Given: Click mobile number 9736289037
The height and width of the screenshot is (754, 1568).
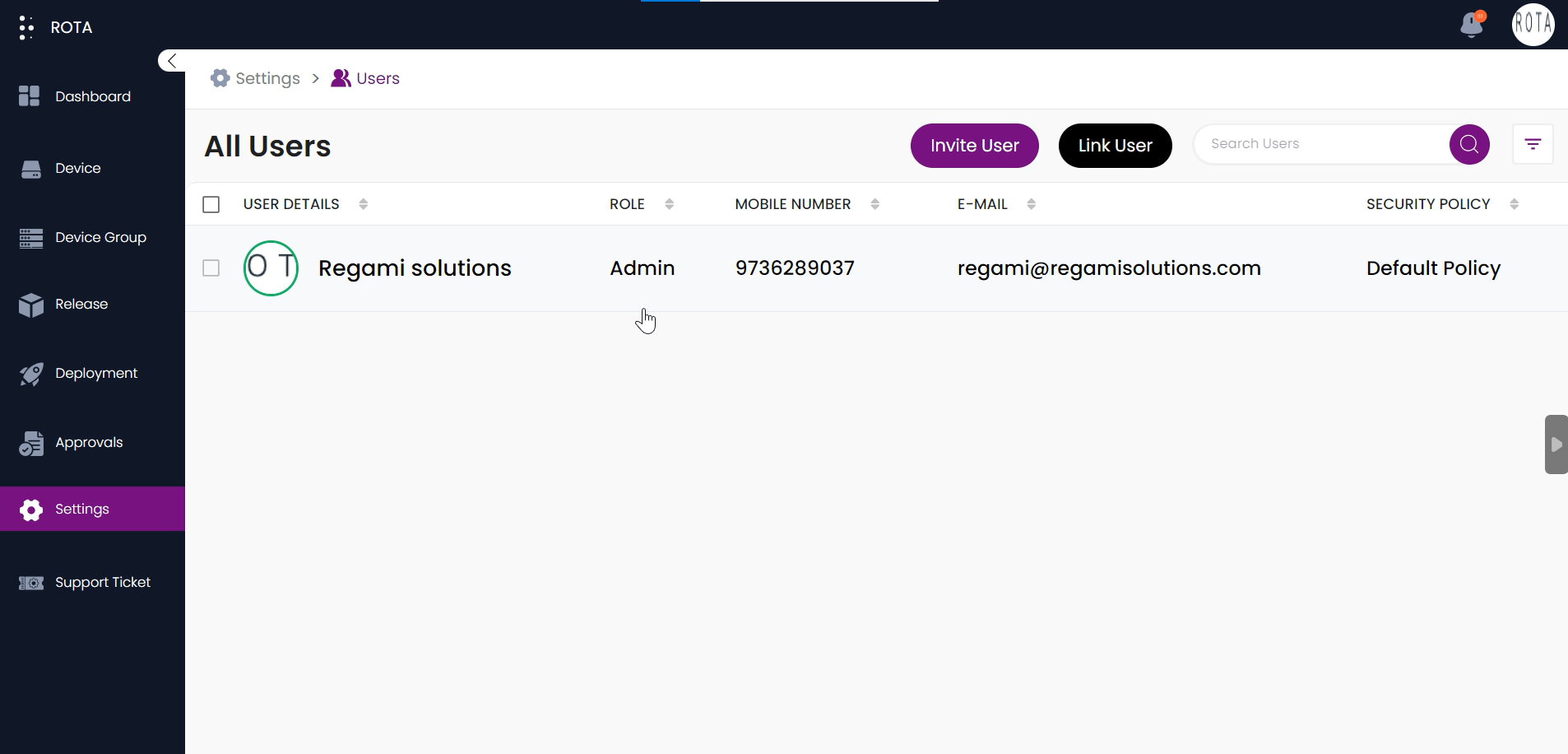Looking at the screenshot, I should [795, 268].
